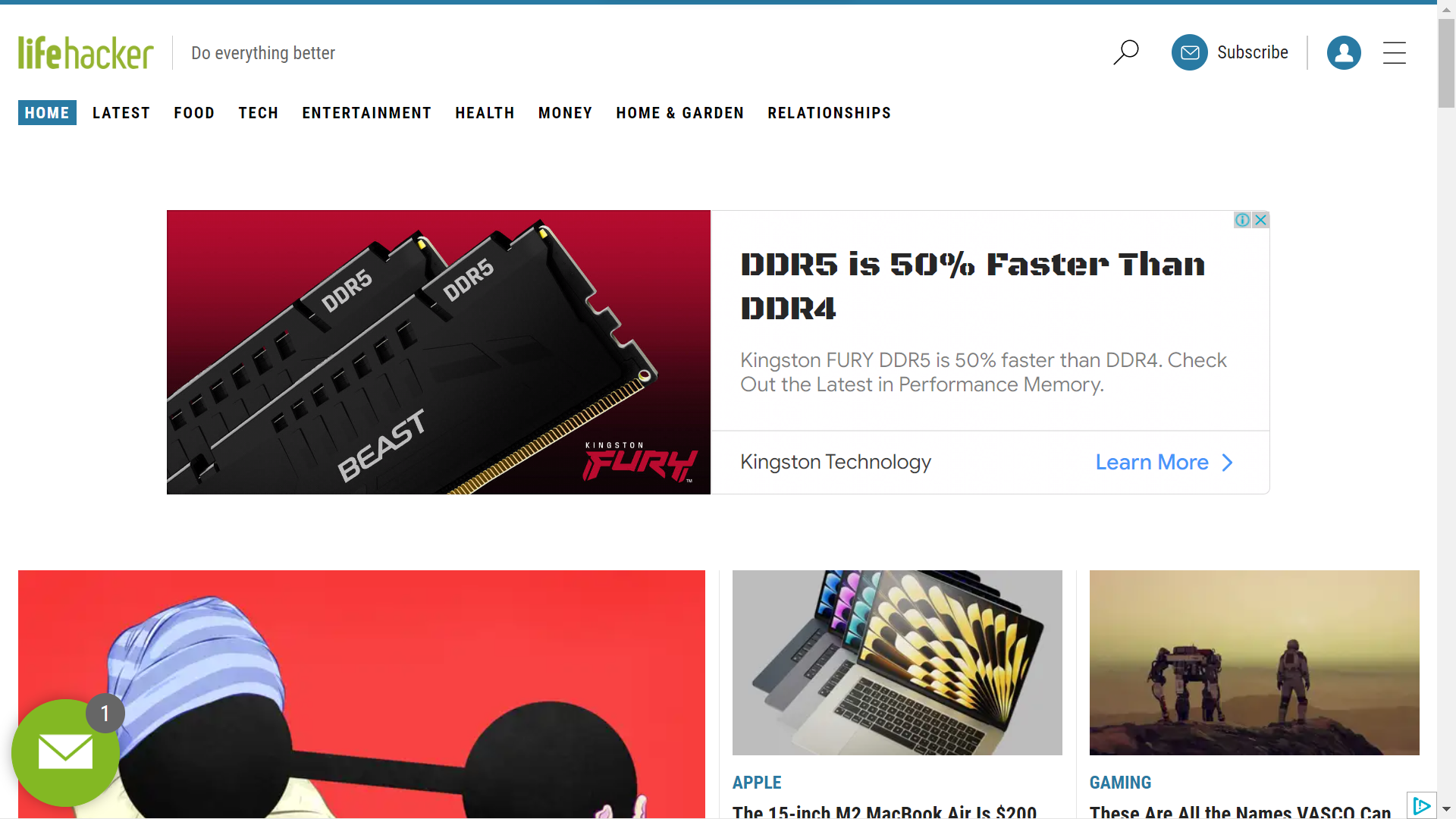Click Learn More in Kingston ad
This screenshot has height=819, width=1456.
(1152, 463)
